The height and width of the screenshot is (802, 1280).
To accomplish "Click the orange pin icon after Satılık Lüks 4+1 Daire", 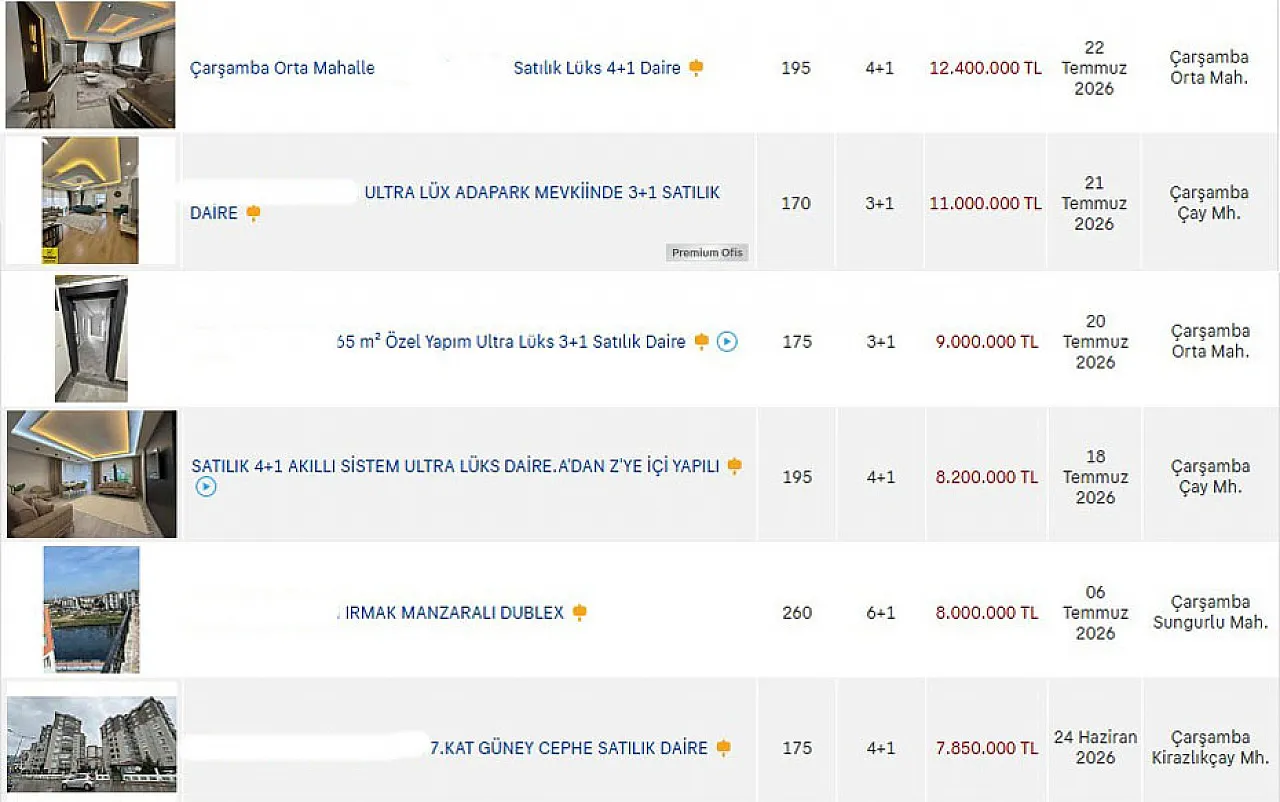I will coord(696,68).
